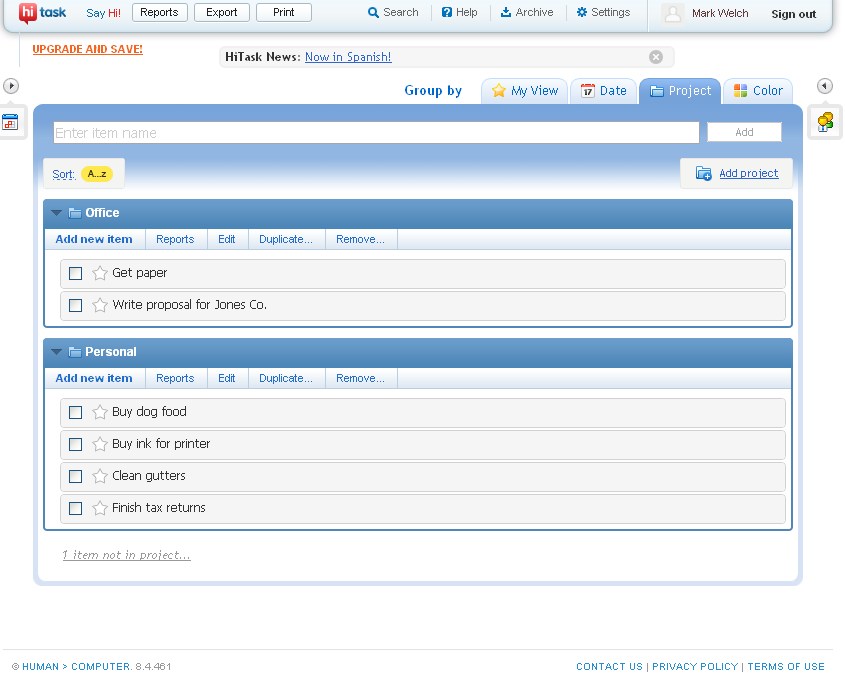This screenshot has height=675, width=845.
Task: Expand the left side panel arrow
Action: [x=11, y=86]
